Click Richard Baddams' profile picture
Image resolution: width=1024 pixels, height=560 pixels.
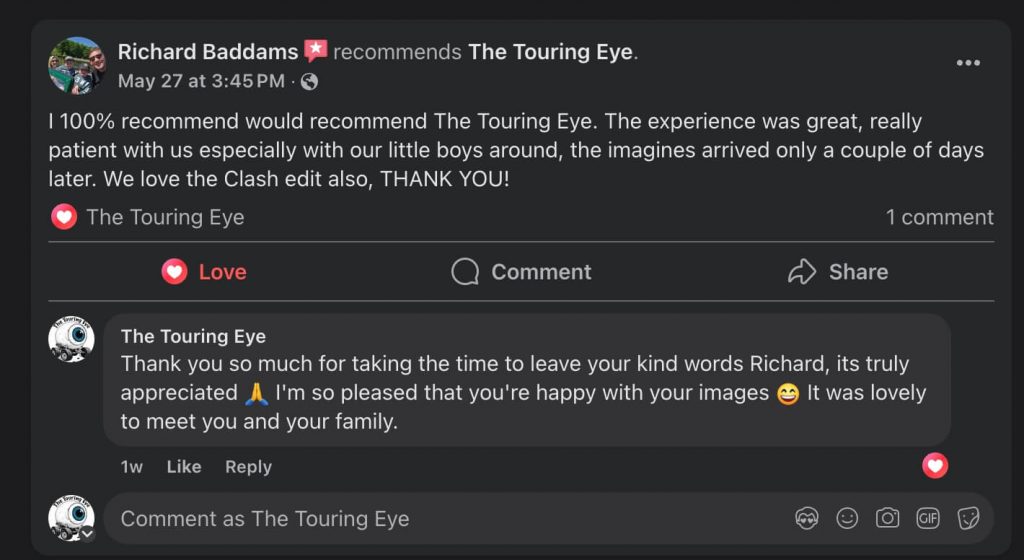(x=77, y=66)
